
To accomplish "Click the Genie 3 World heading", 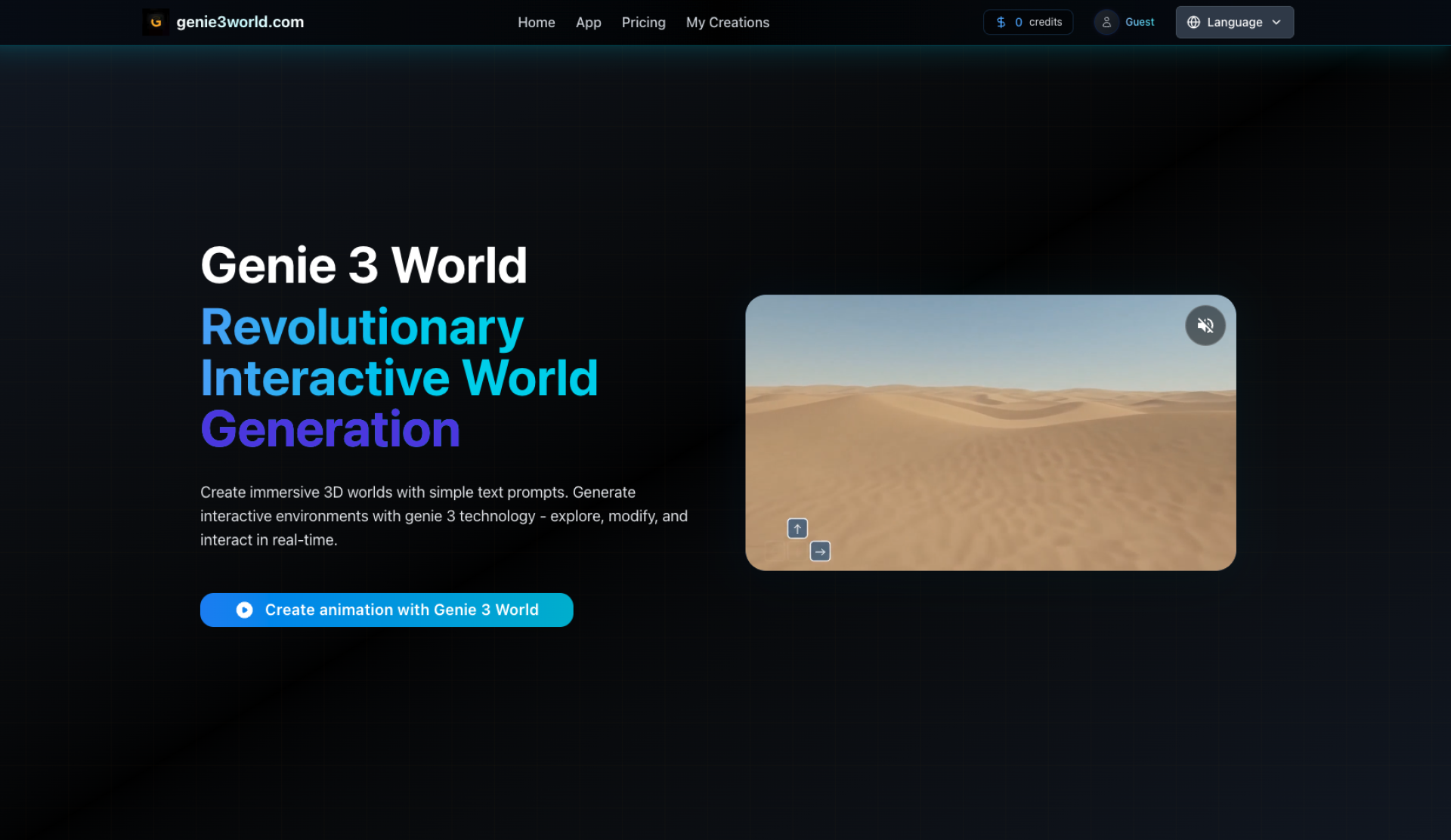I will (x=364, y=265).
